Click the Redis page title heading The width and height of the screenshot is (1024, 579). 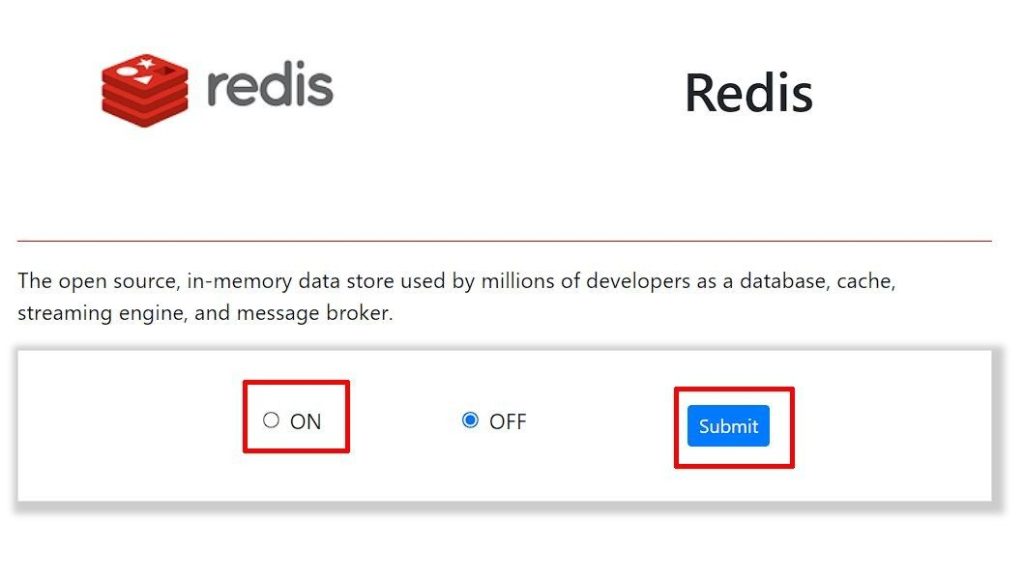pyautogui.click(x=748, y=92)
